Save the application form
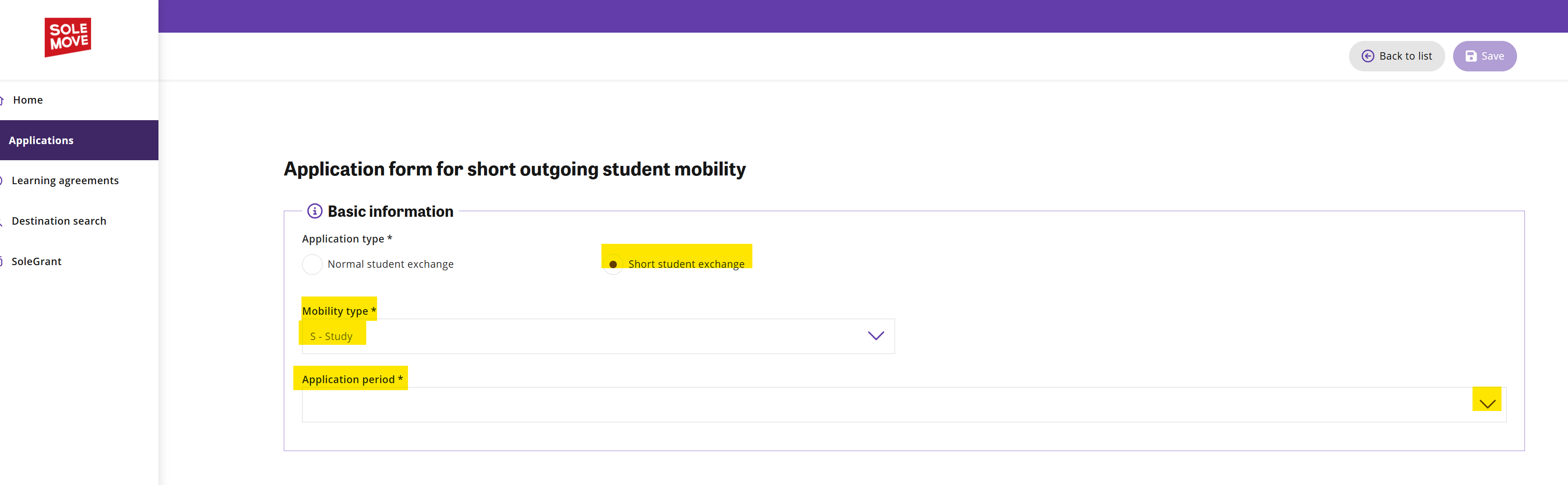The image size is (1568, 485). tap(1484, 56)
